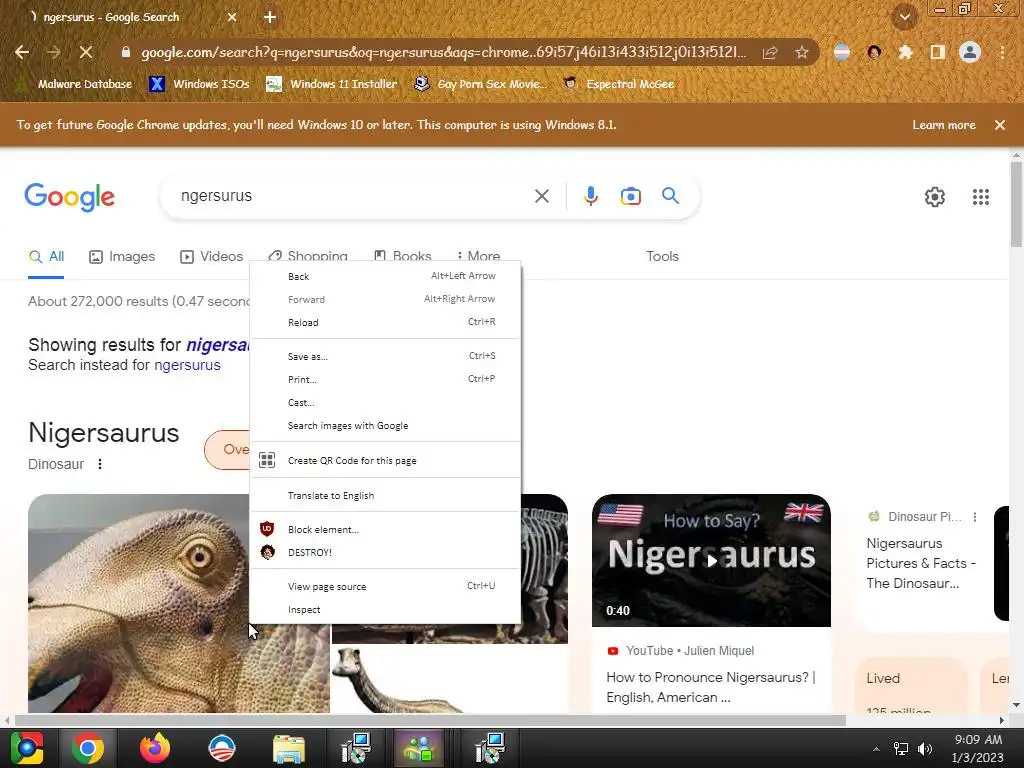
Task: Choose Create QR Code for this page
Action: click(x=385, y=460)
